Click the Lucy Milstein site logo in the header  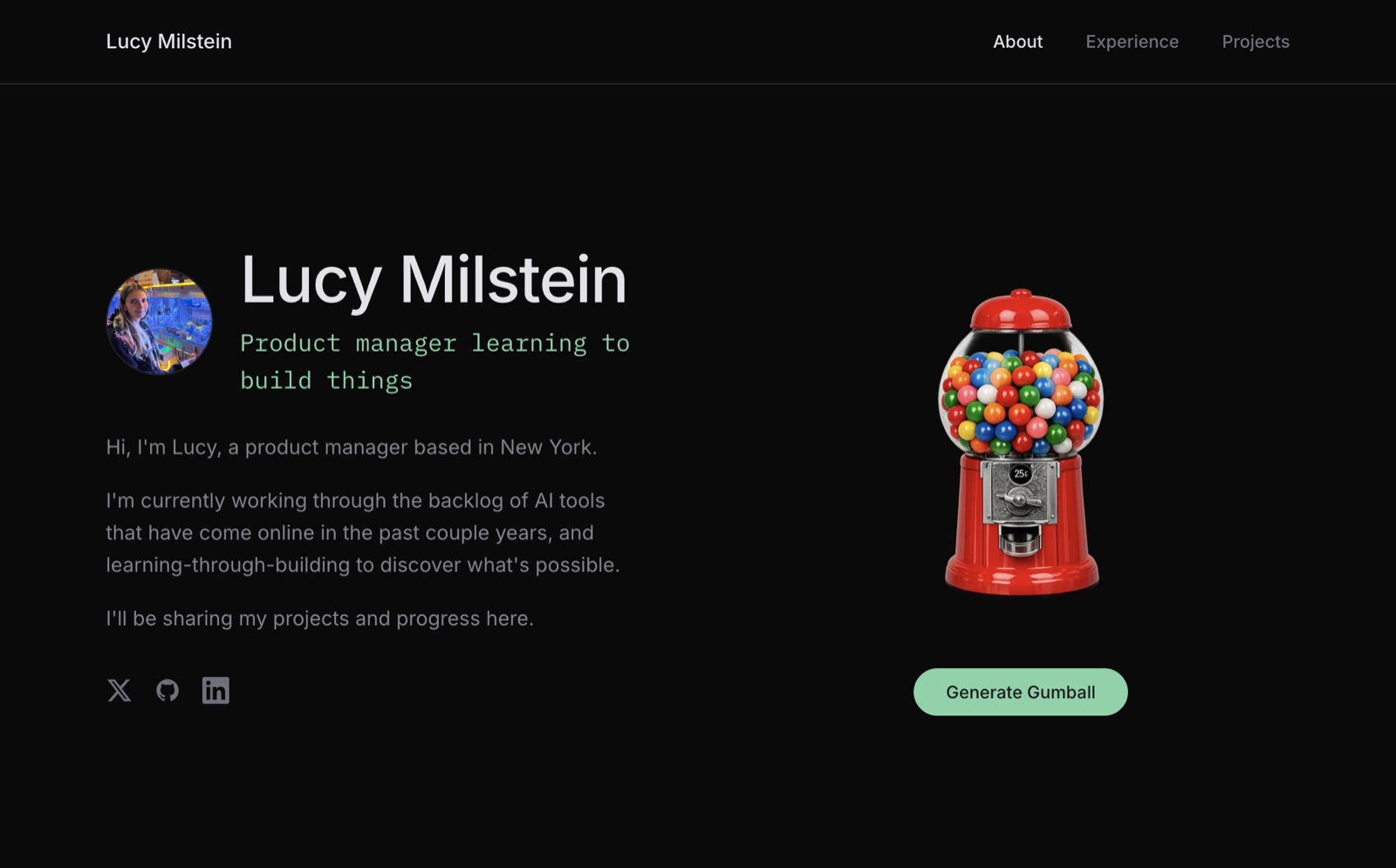coord(168,42)
